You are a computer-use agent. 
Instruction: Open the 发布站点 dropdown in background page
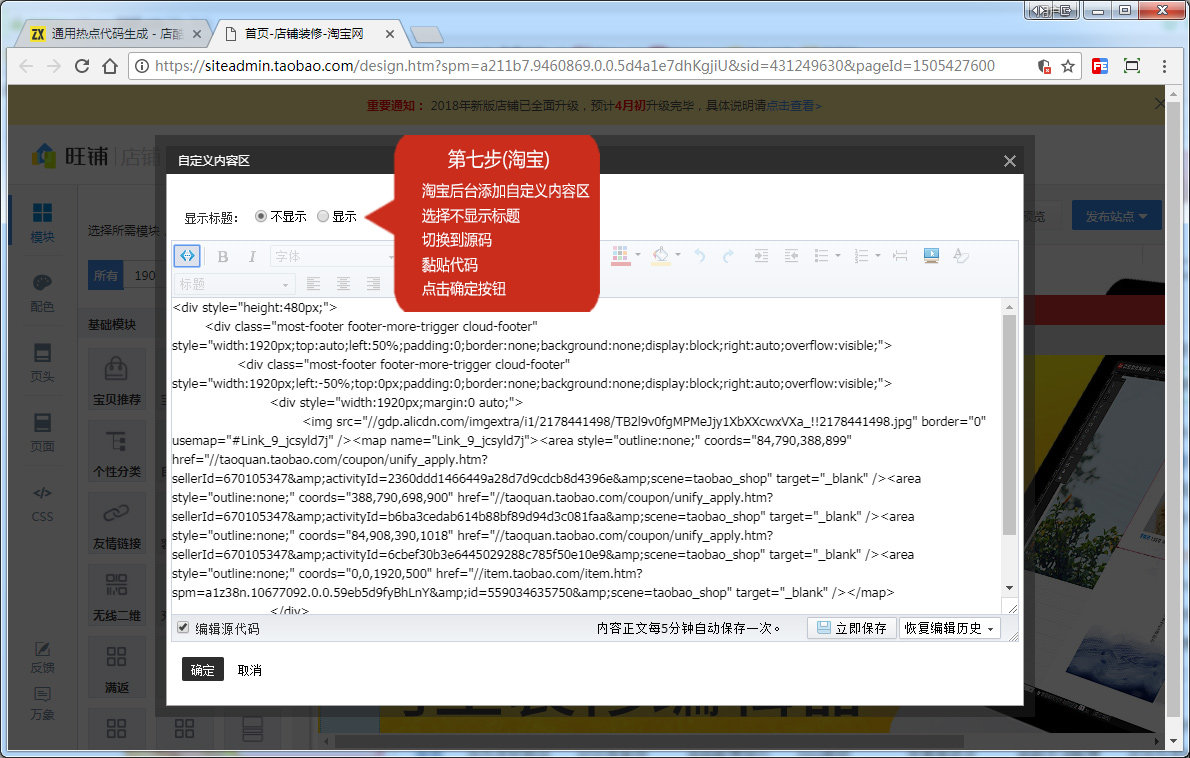point(1116,216)
